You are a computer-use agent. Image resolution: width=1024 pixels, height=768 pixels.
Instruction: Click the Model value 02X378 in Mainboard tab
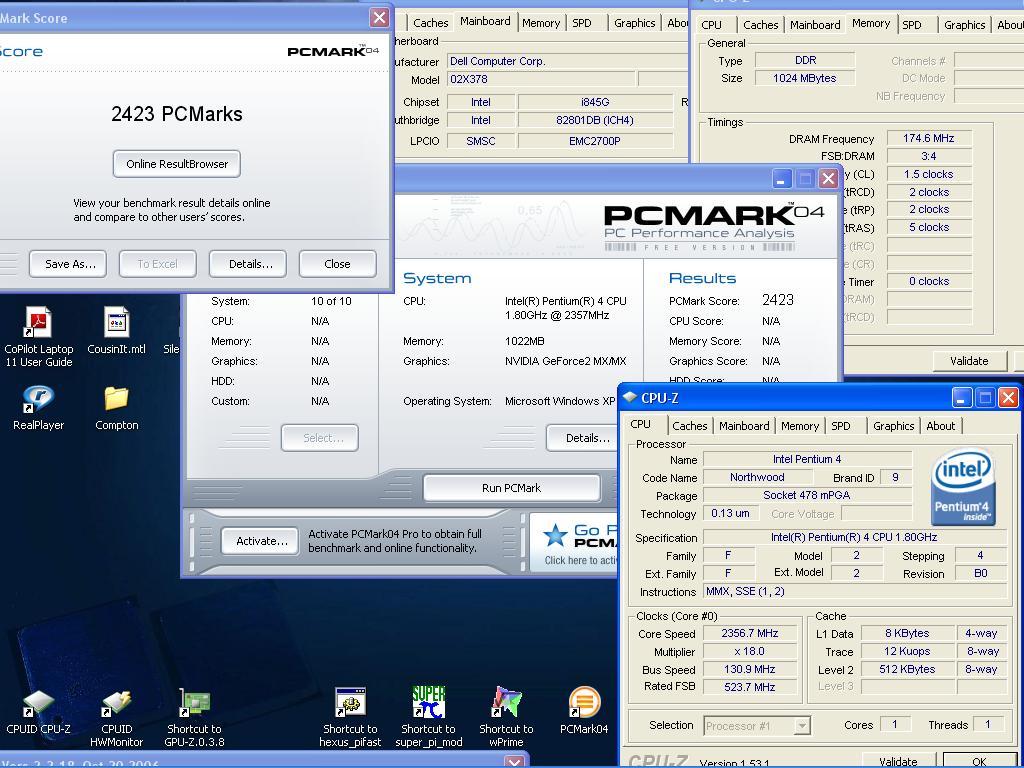pos(541,79)
